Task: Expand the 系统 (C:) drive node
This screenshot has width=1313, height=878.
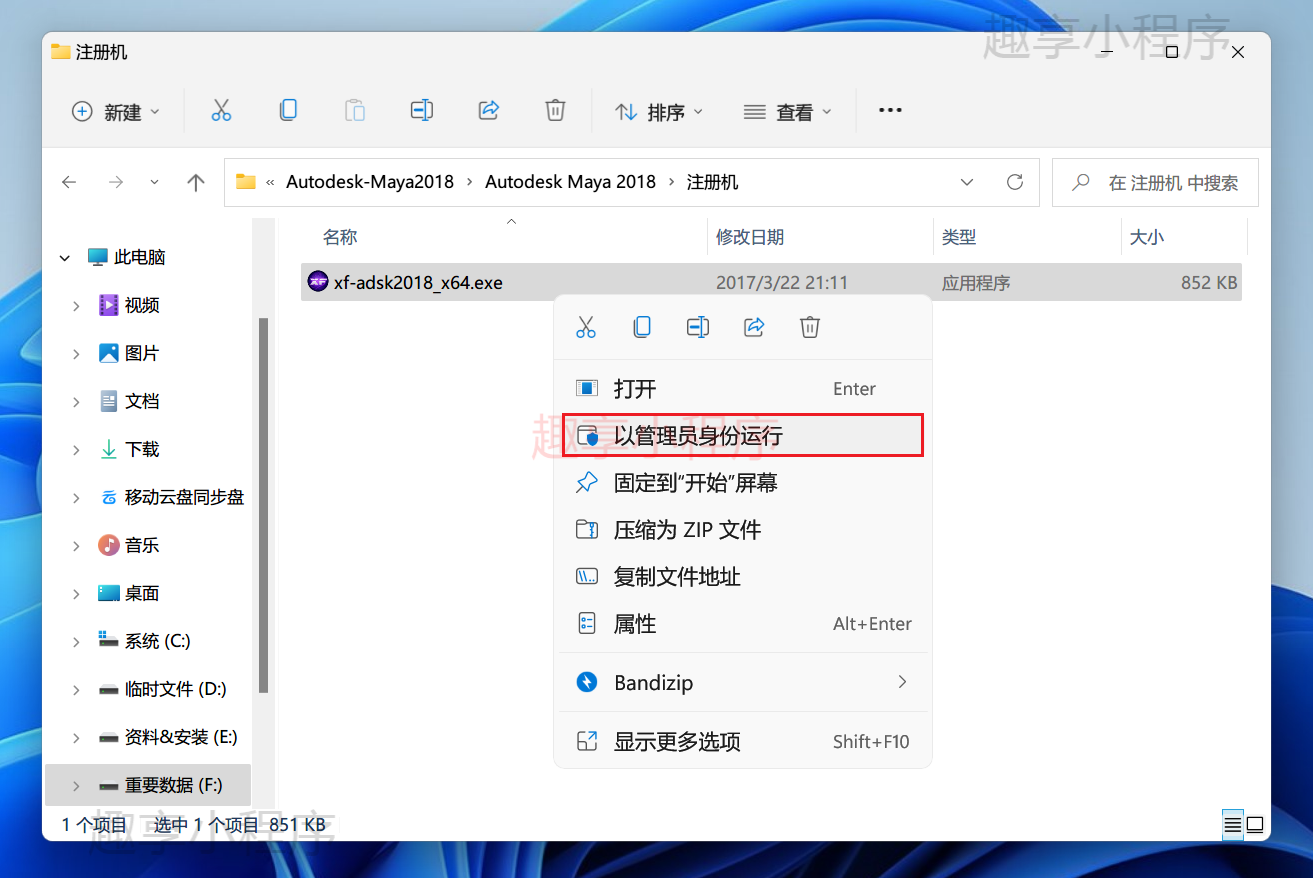Action: (x=76, y=642)
